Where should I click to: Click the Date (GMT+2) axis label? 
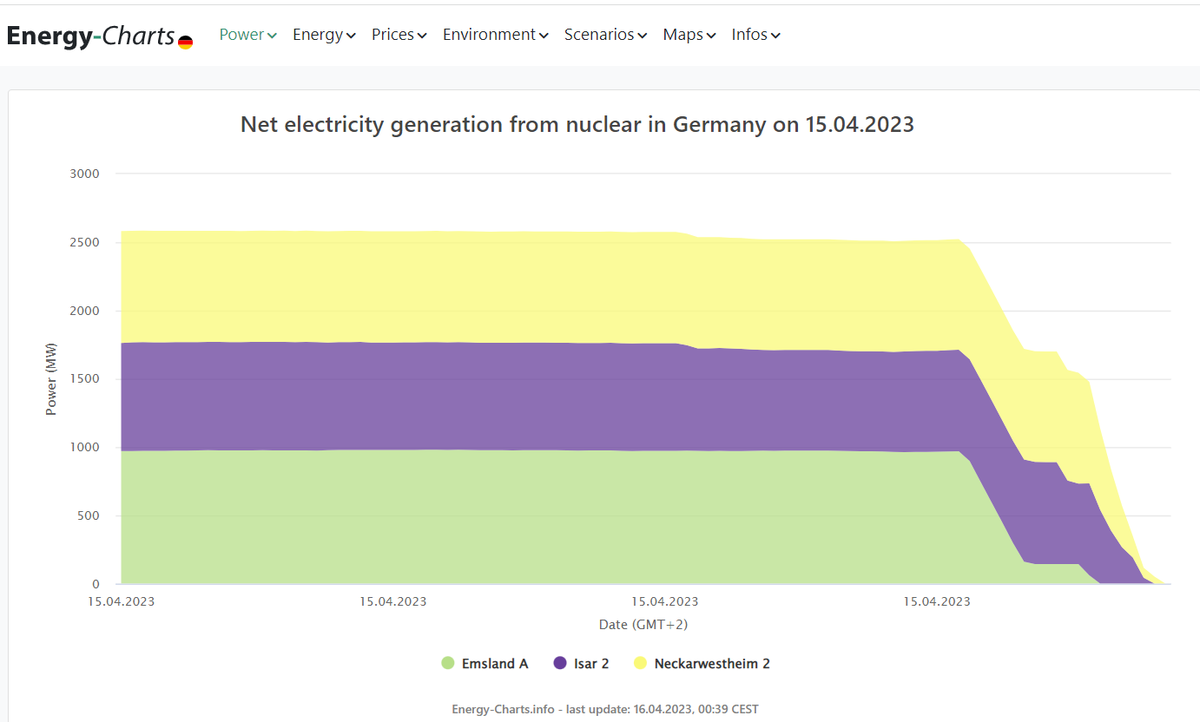click(x=643, y=624)
